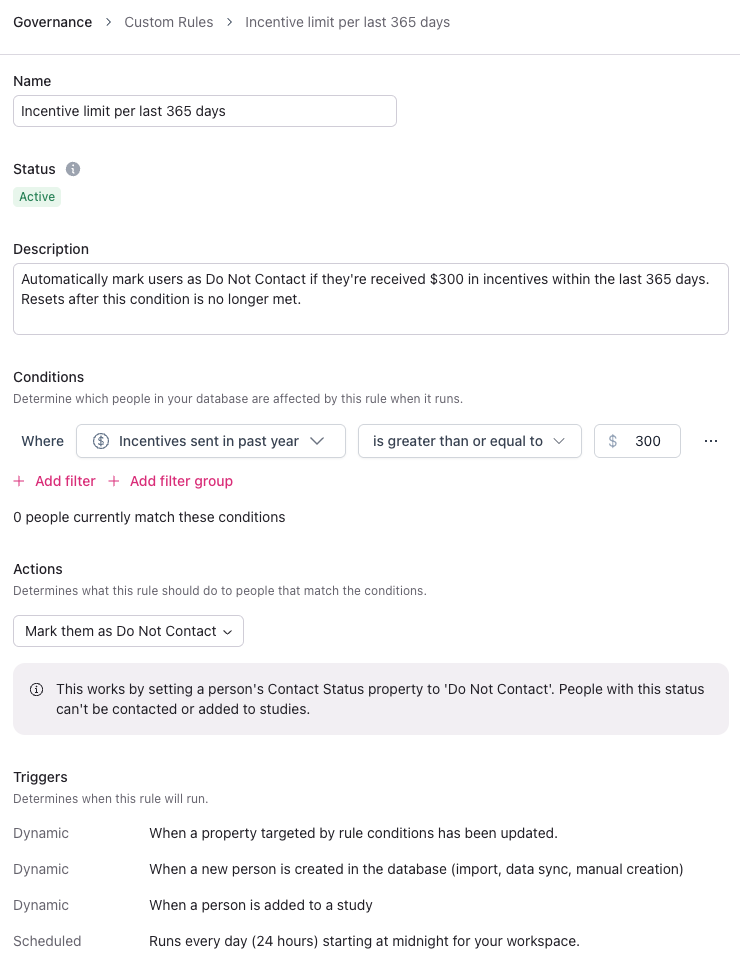Image resolution: width=740 pixels, height=960 pixels.
Task: Click the rule Name input field
Action: click(205, 111)
